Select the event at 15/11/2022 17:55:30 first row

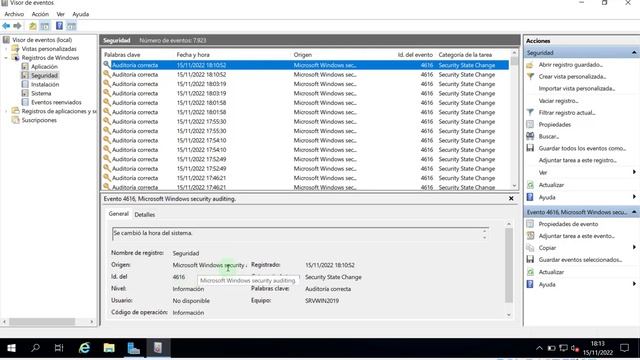click(305, 122)
